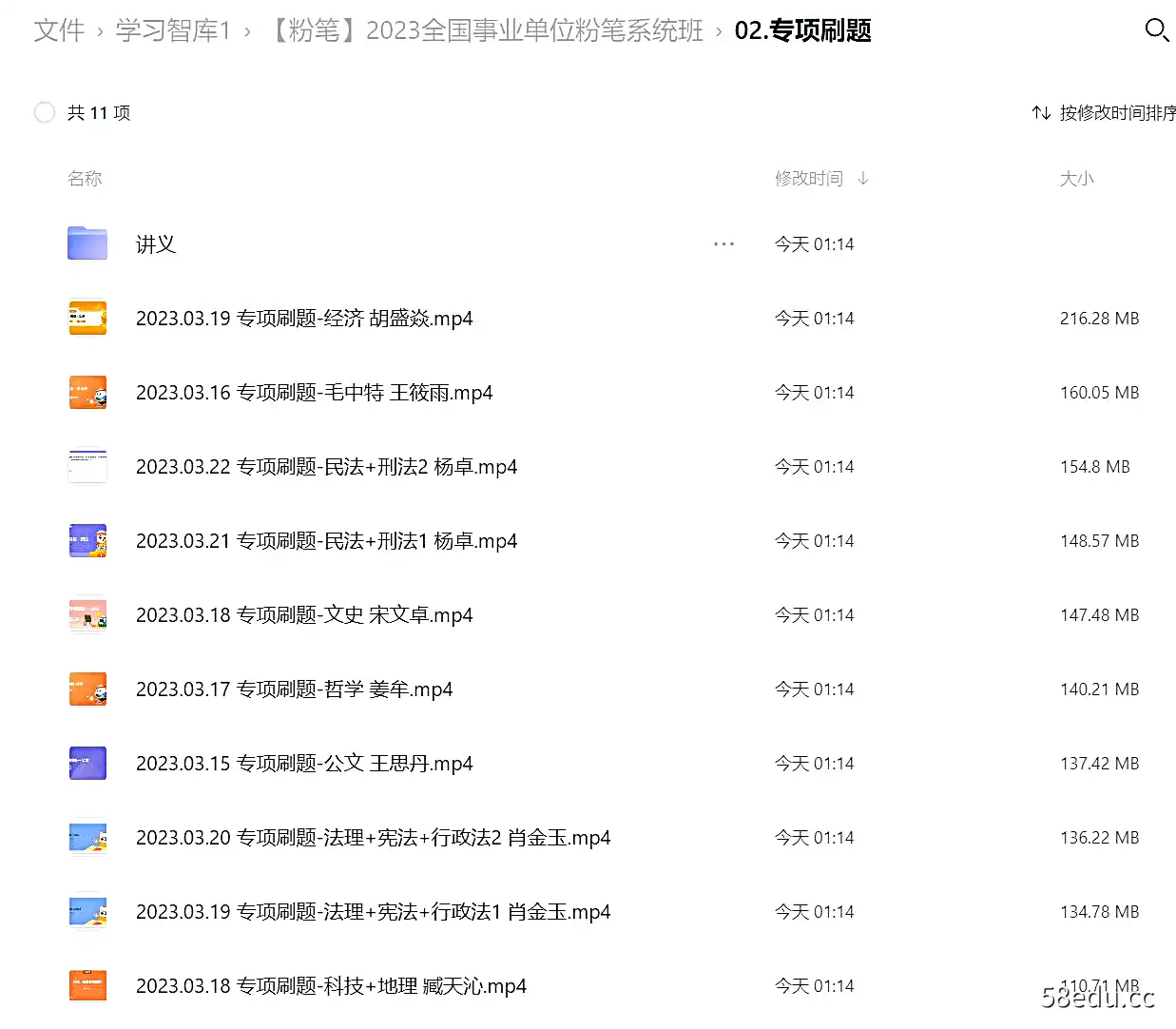
Task: Click thumbnail of 经济 胡盛焱 video
Action: click(x=87, y=319)
